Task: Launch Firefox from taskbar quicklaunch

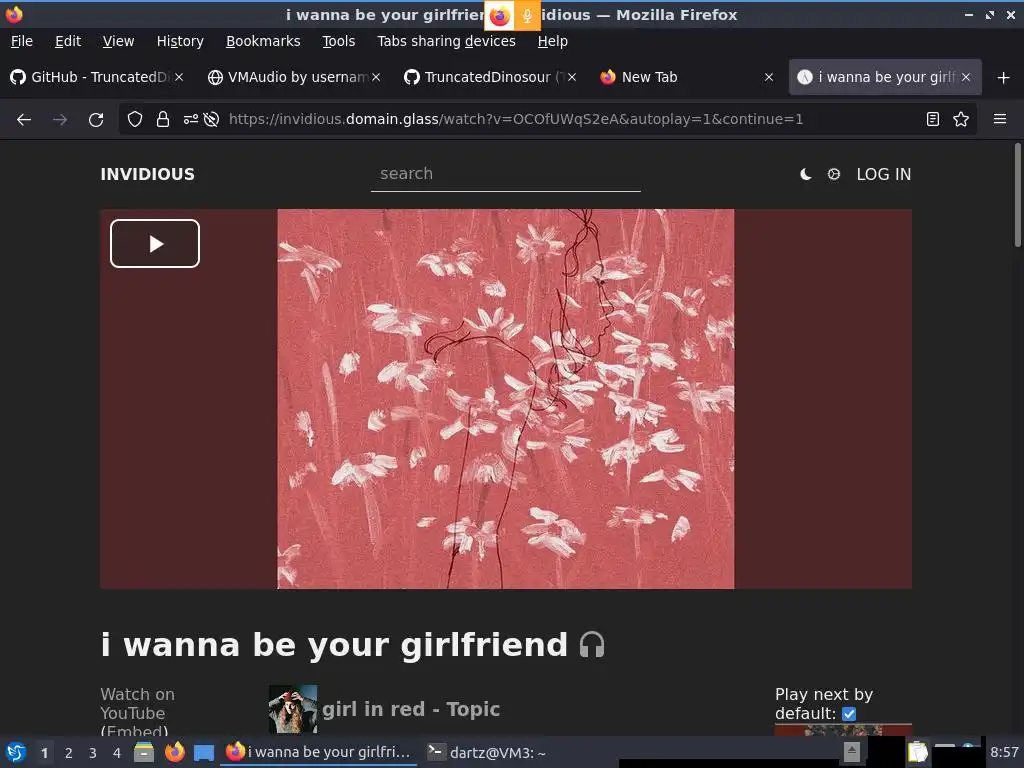Action: (174, 752)
